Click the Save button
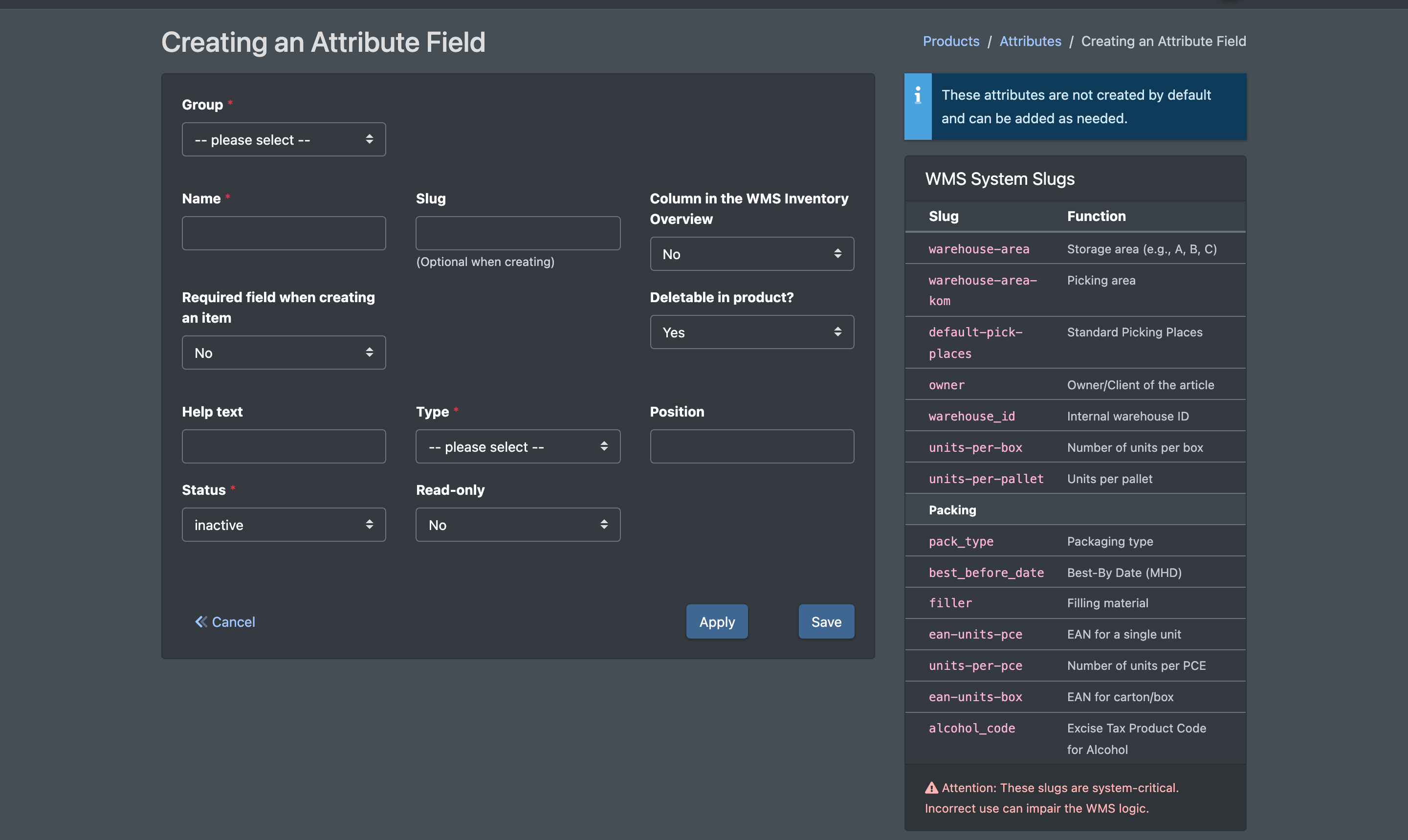 pos(826,621)
